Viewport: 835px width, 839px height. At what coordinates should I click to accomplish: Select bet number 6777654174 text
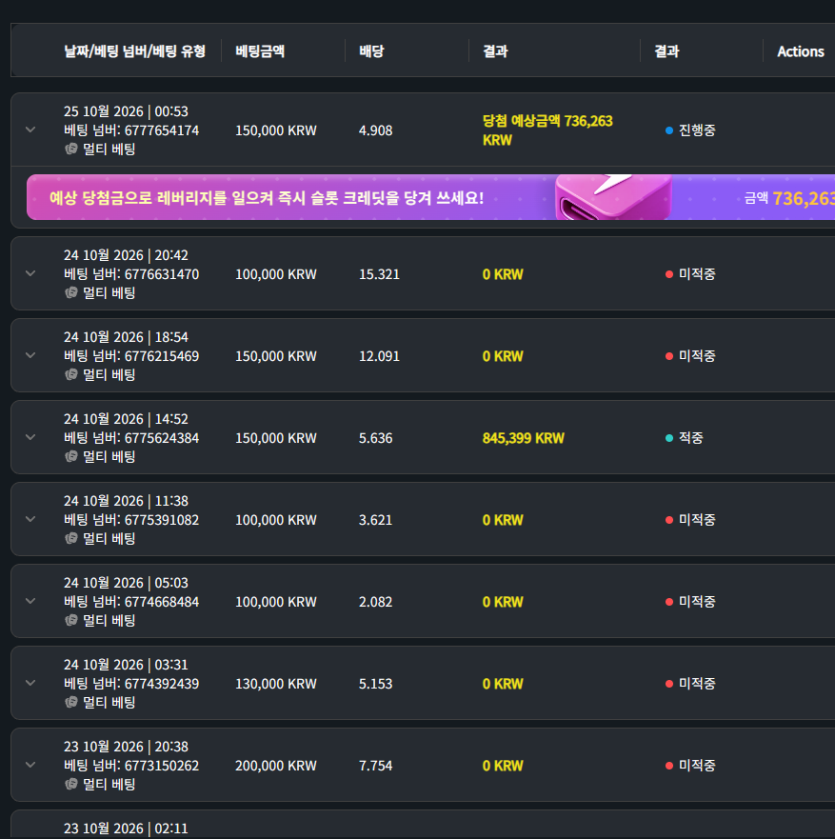point(162,130)
